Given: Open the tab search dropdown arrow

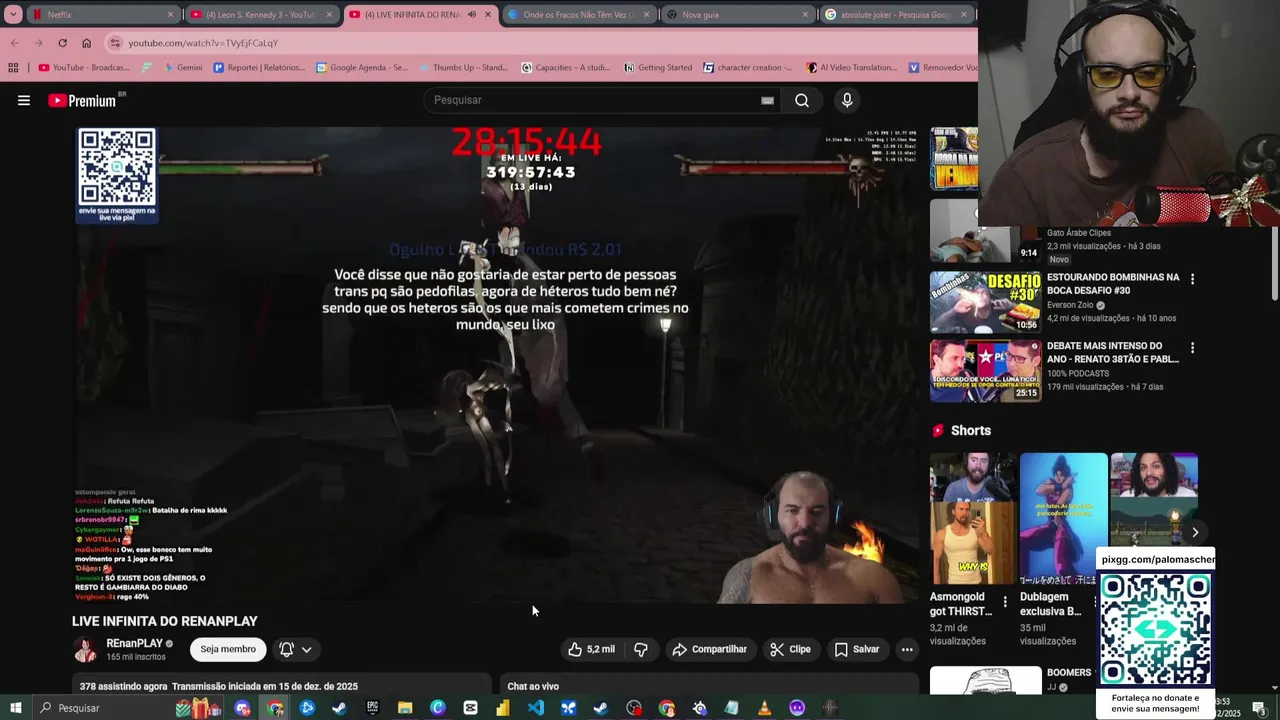Looking at the screenshot, I should 13,15.
